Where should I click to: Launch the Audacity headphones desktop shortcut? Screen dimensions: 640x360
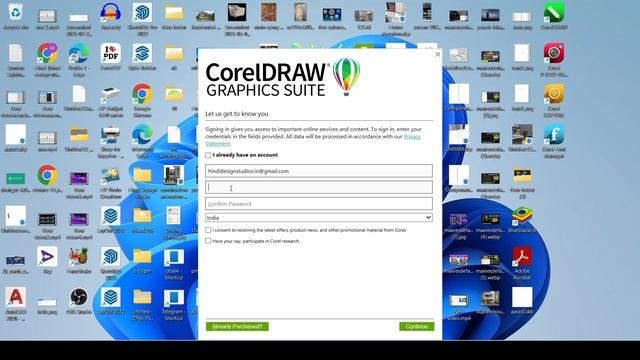(111, 12)
